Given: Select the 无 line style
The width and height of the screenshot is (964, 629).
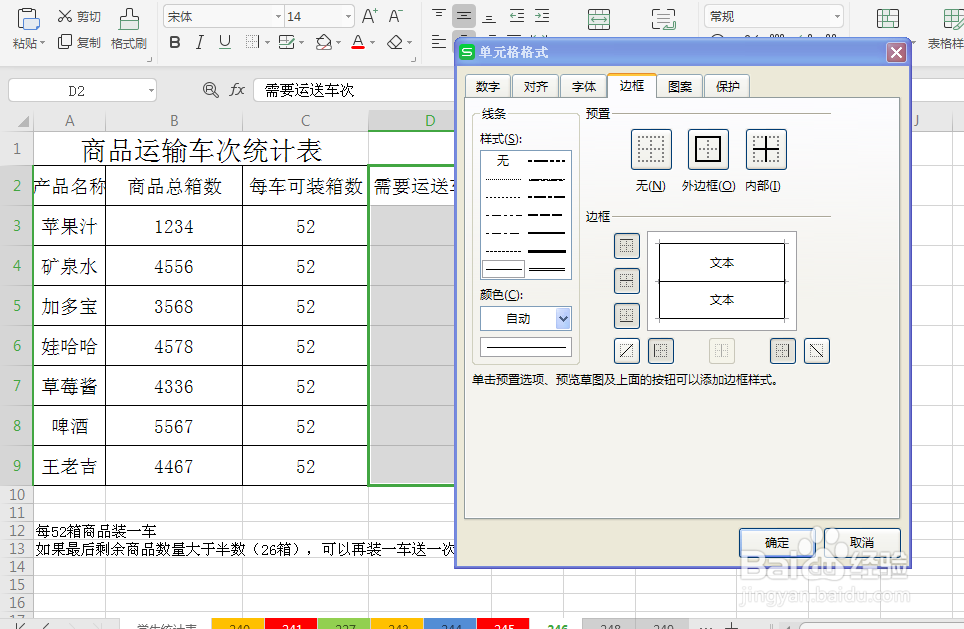Looking at the screenshot, I should [x=503, y=161].
